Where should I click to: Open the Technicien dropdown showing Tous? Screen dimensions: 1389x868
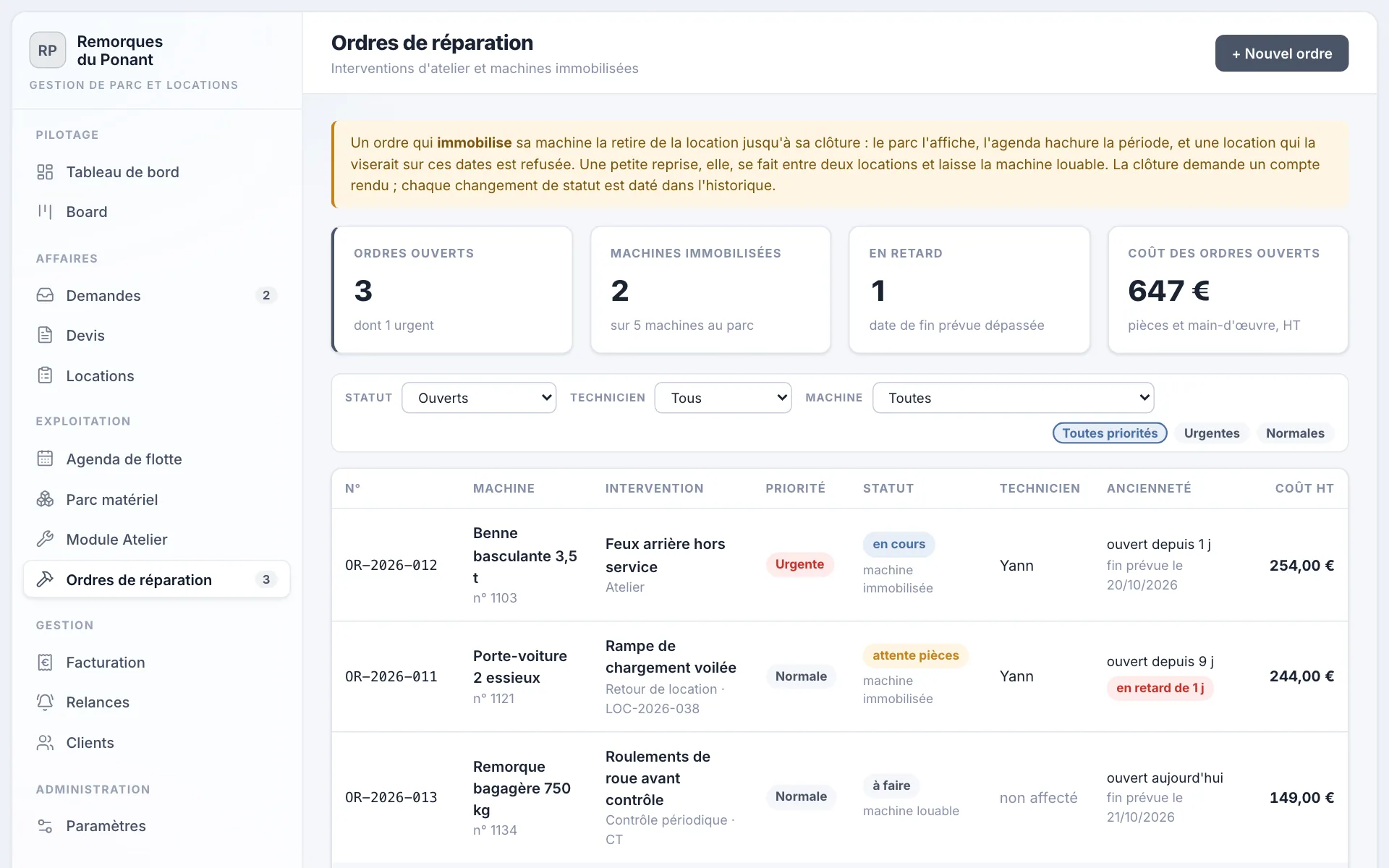coord(723,398)
